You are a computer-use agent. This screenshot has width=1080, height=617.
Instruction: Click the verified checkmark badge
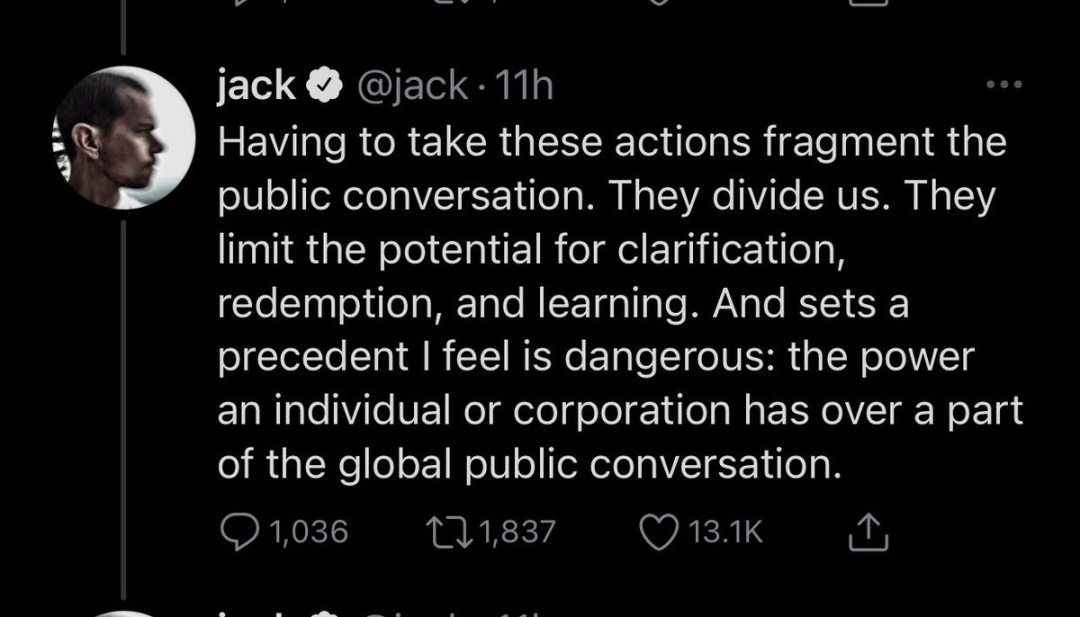tap(320, 88)
